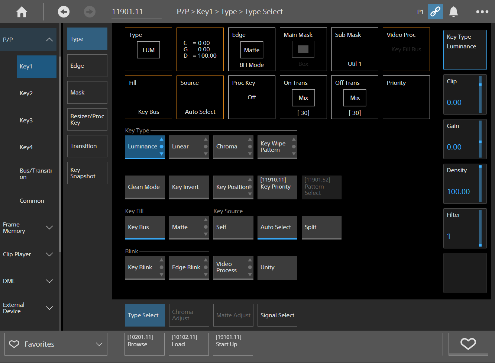The height and width of the screenshot is (363, 495).
Task: Open the notifications bell
Action: click(x=453, y=12)
